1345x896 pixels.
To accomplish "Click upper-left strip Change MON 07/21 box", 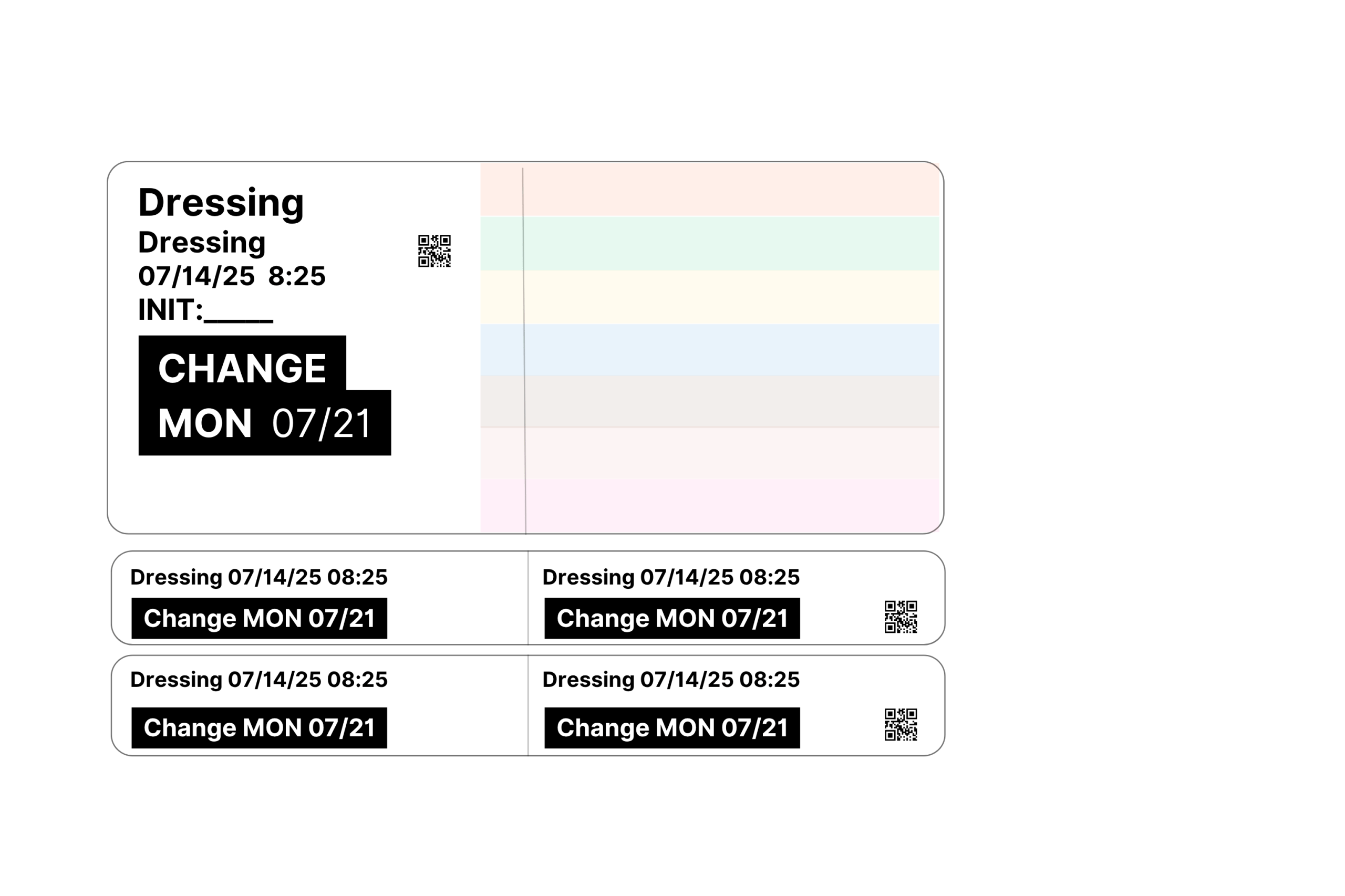I will (259, 618).
